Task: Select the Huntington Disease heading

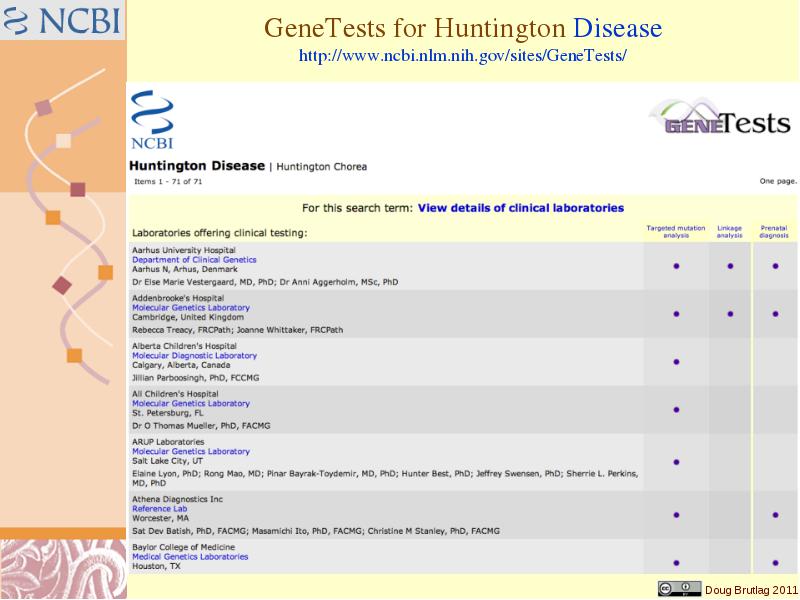Action: tap(197, 166)
